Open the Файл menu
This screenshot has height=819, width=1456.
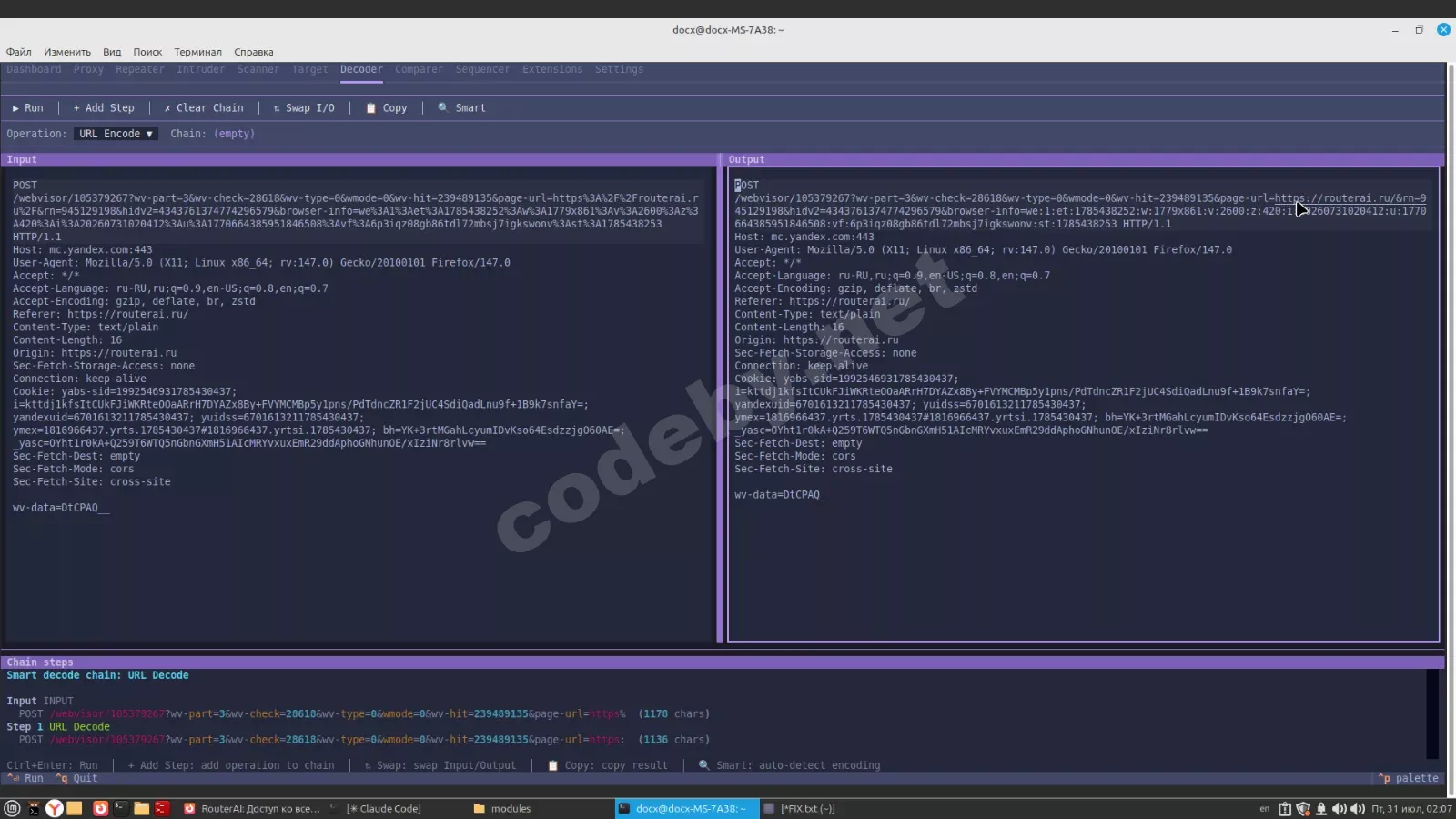coord(18,52)
